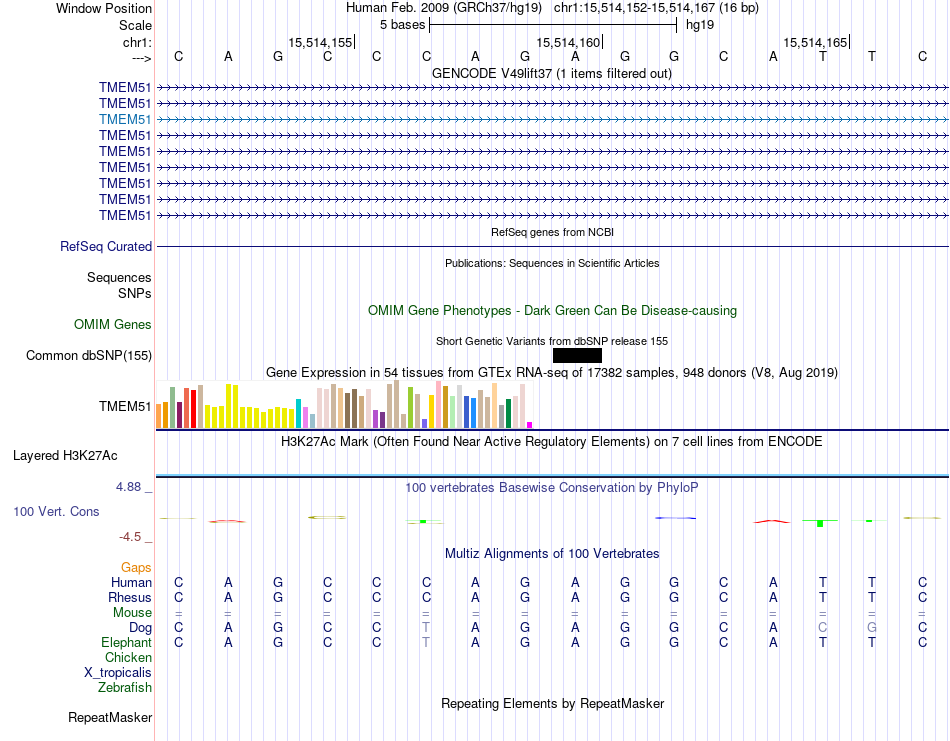950x741 pixels.
Task: Click TMEM51 label beside the GTEx bar chart
Action: [125, 407]
